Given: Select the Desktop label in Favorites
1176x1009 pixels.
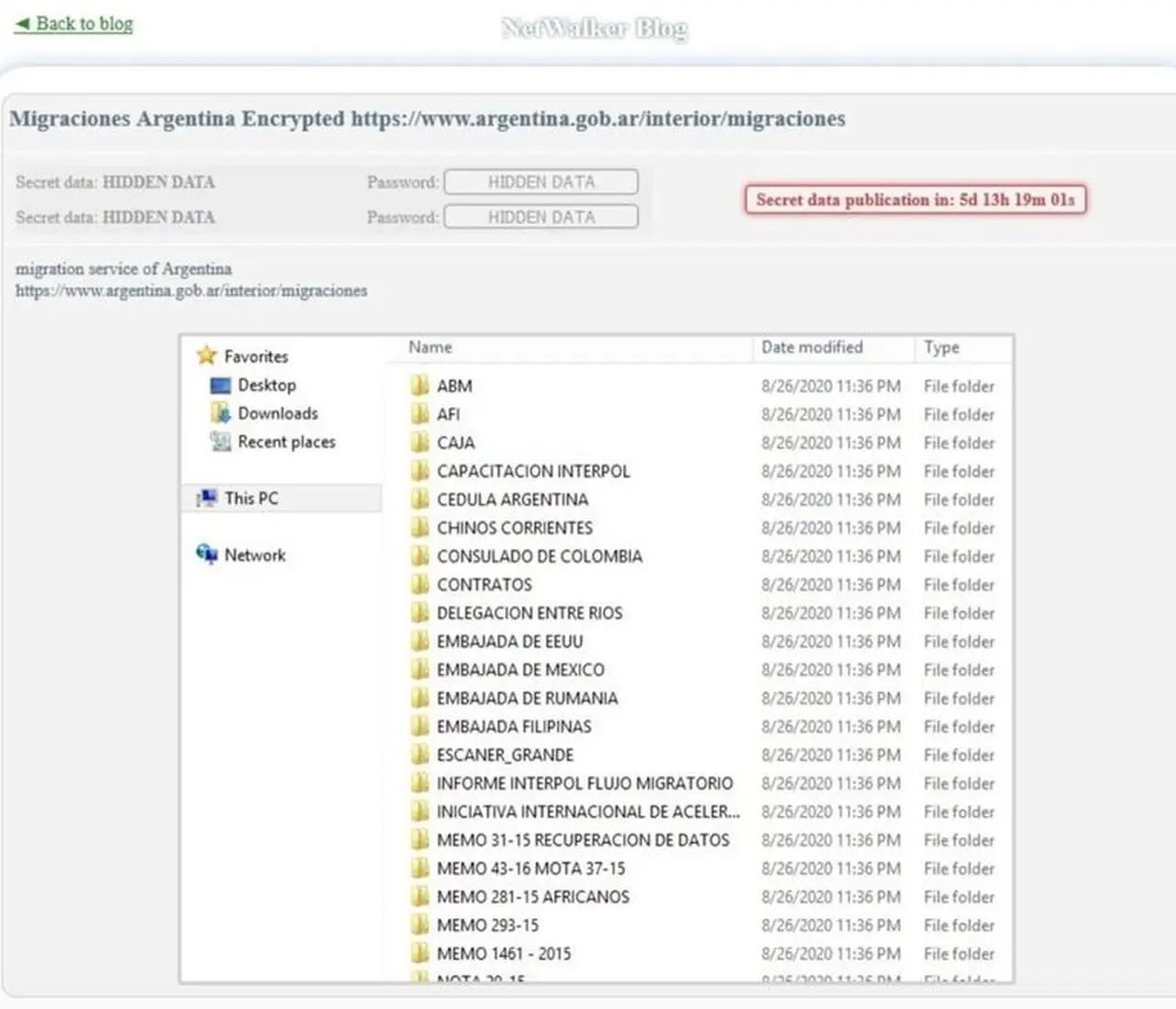Looking at the screenshot, I should pyautogui.click(x=266, y=385).
